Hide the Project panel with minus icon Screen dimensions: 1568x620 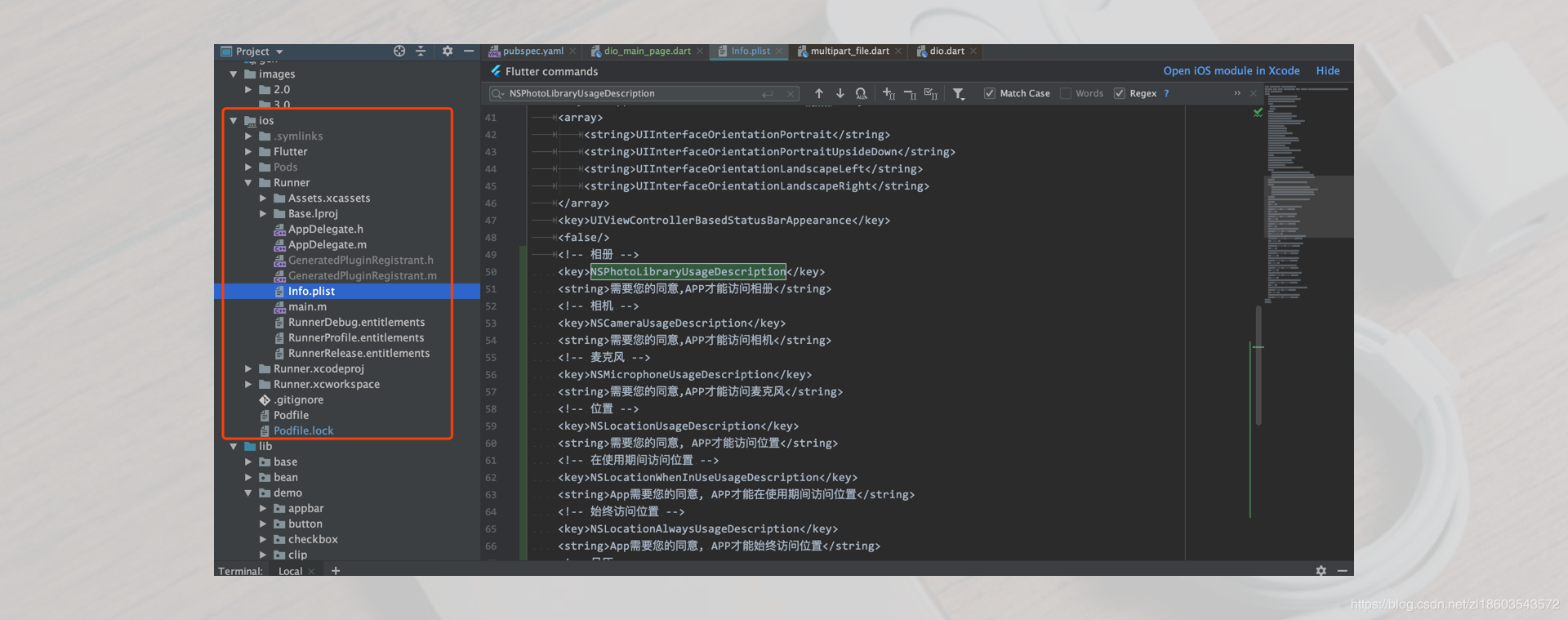coord(469,51)
